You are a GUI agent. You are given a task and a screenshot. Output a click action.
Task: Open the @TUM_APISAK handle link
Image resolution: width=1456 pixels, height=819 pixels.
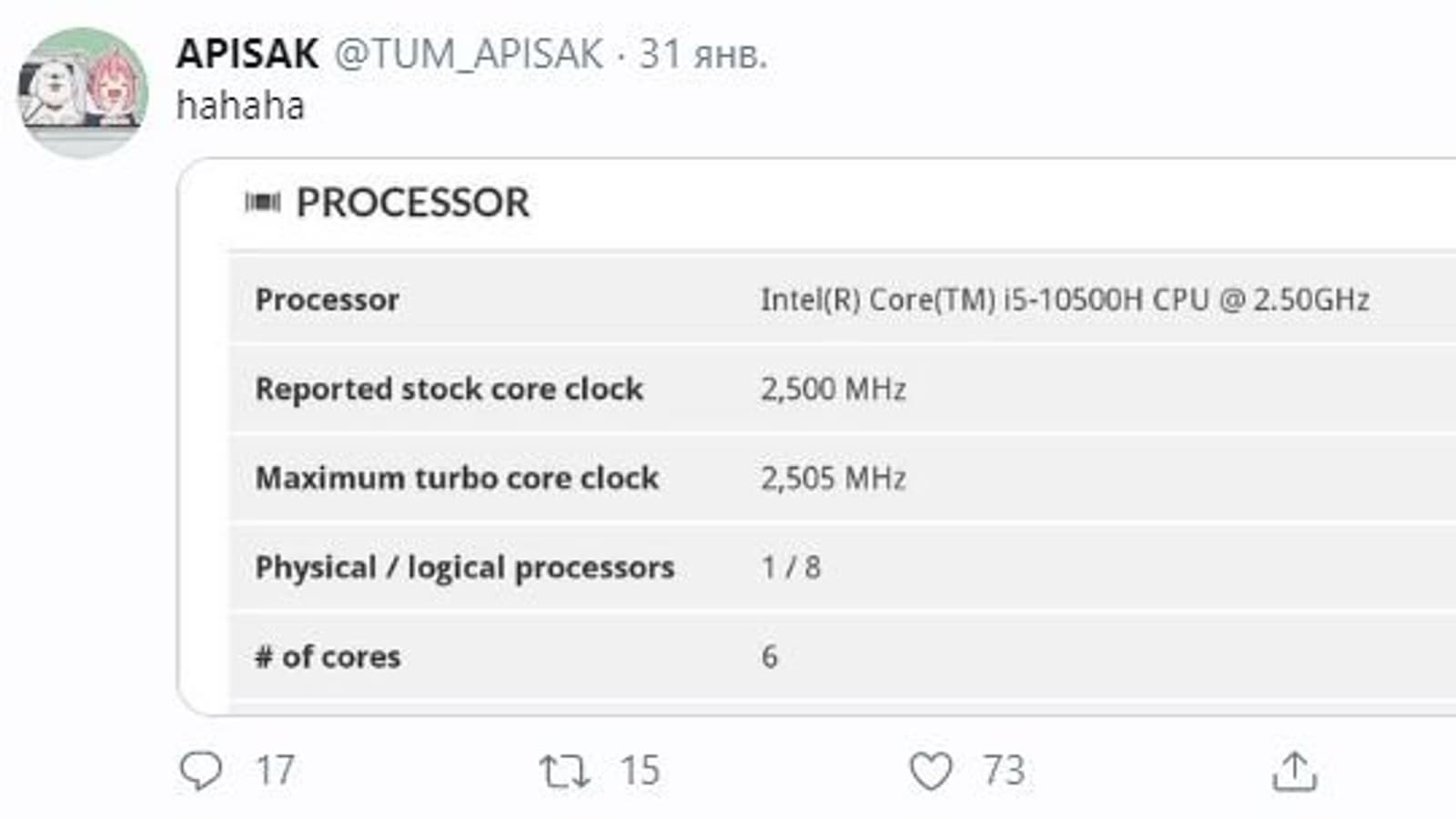(x=469, y=54)
